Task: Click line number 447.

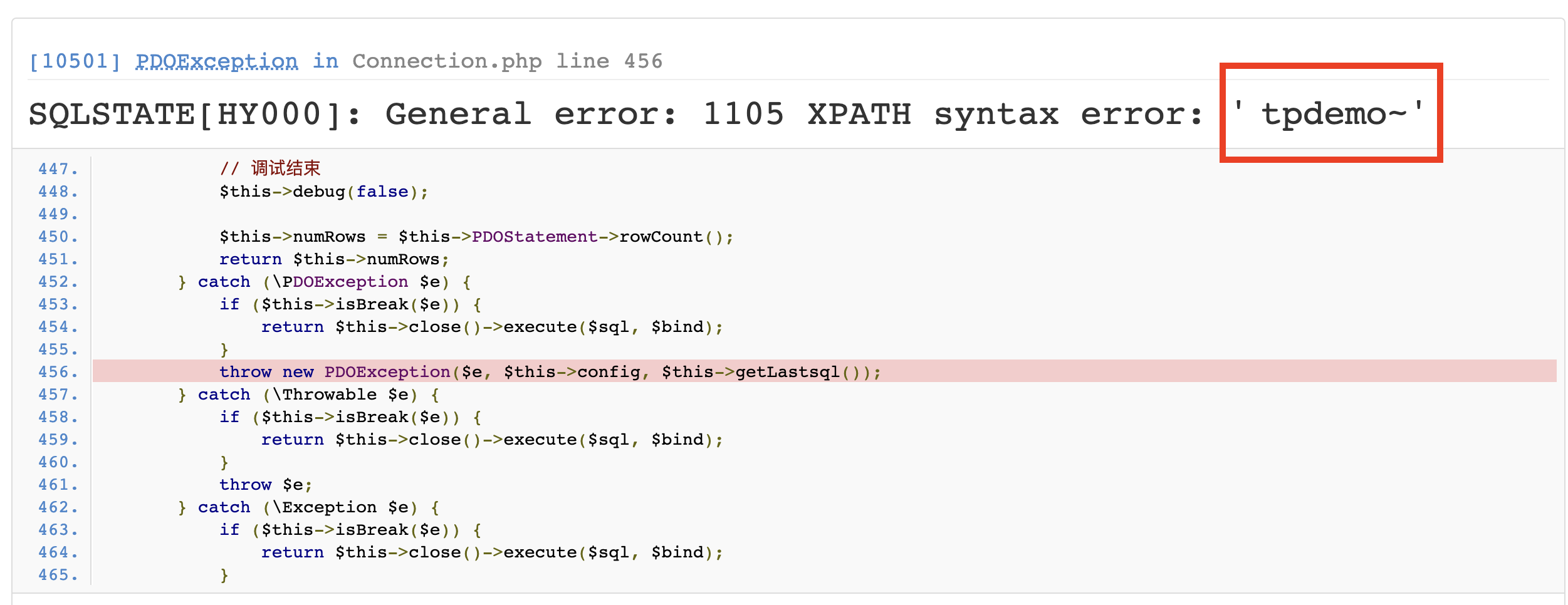Action: (x=58, y=169)
